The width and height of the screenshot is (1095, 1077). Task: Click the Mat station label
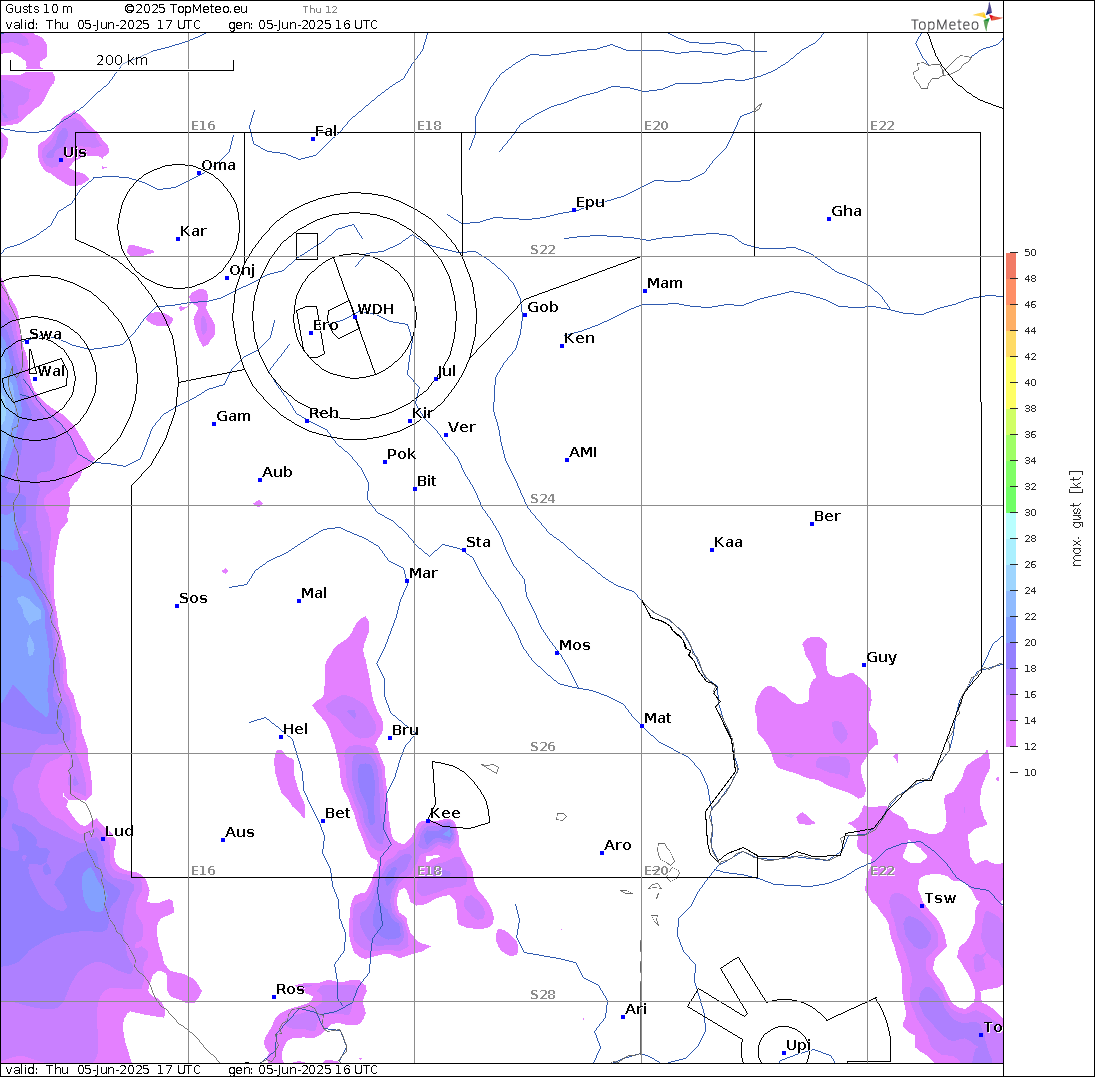pyautogui.click(x=658, y=718)
